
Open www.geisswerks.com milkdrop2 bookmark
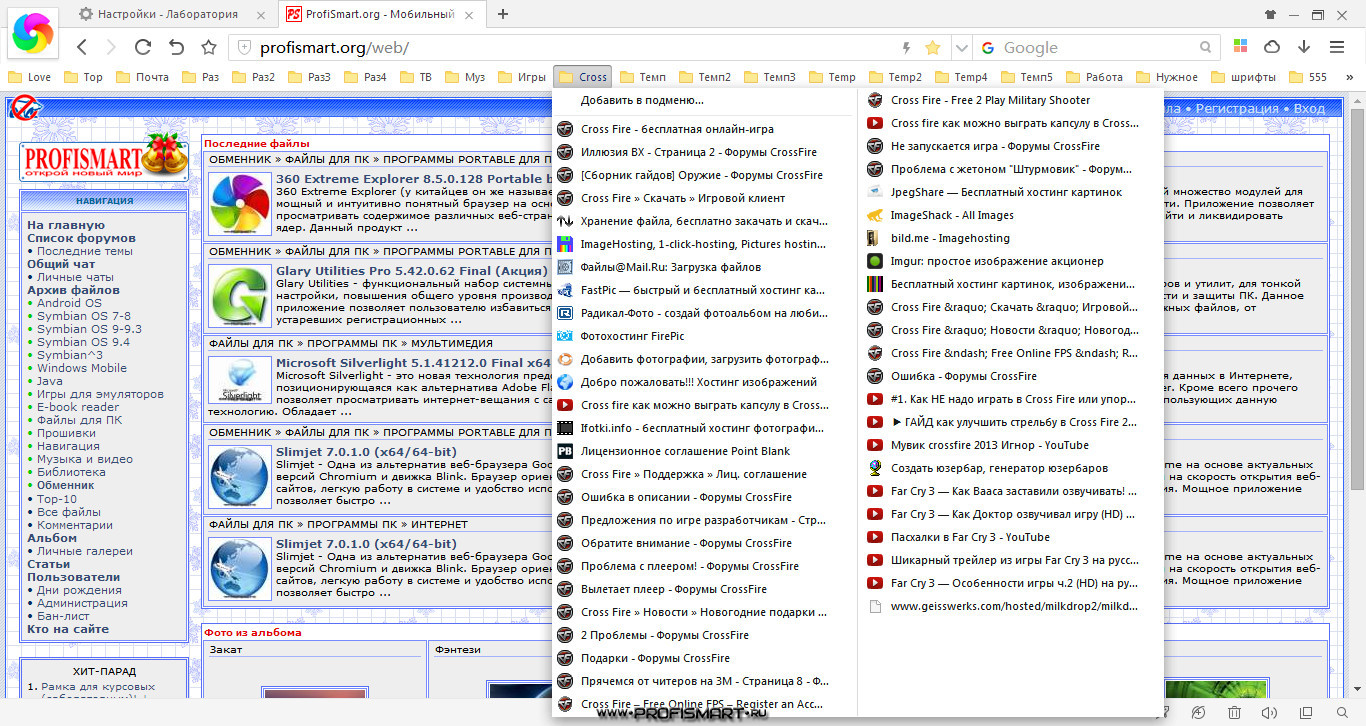[1010, 606]
